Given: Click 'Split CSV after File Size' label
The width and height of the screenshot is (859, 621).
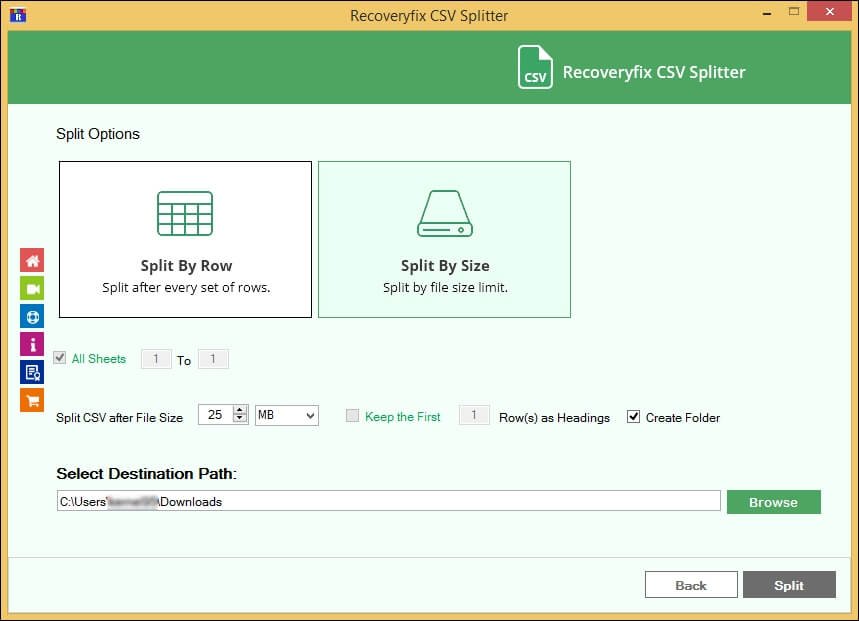Looking at the screenshot, I should click(119, 418).
